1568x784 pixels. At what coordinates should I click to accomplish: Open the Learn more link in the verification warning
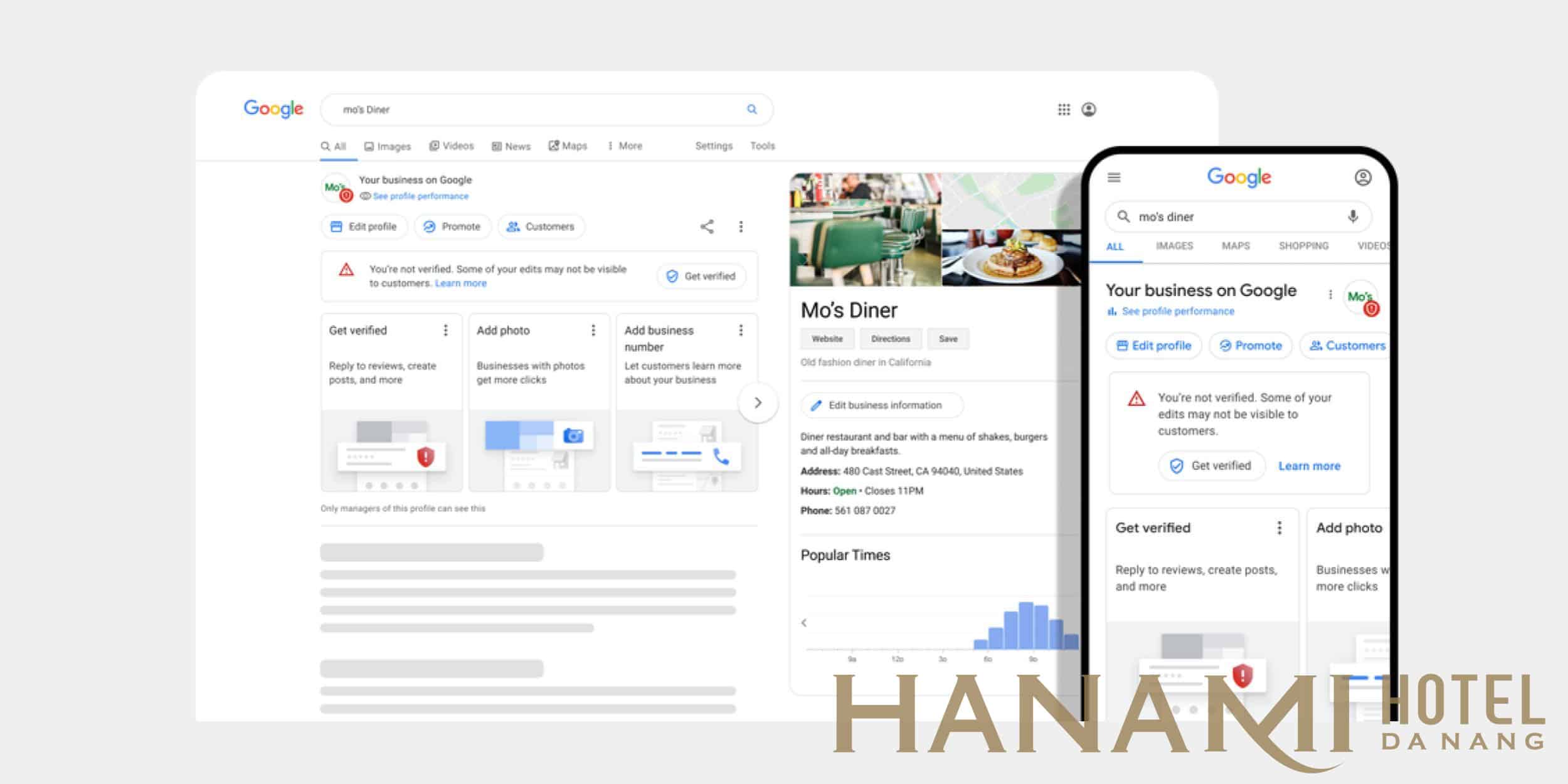460,283
